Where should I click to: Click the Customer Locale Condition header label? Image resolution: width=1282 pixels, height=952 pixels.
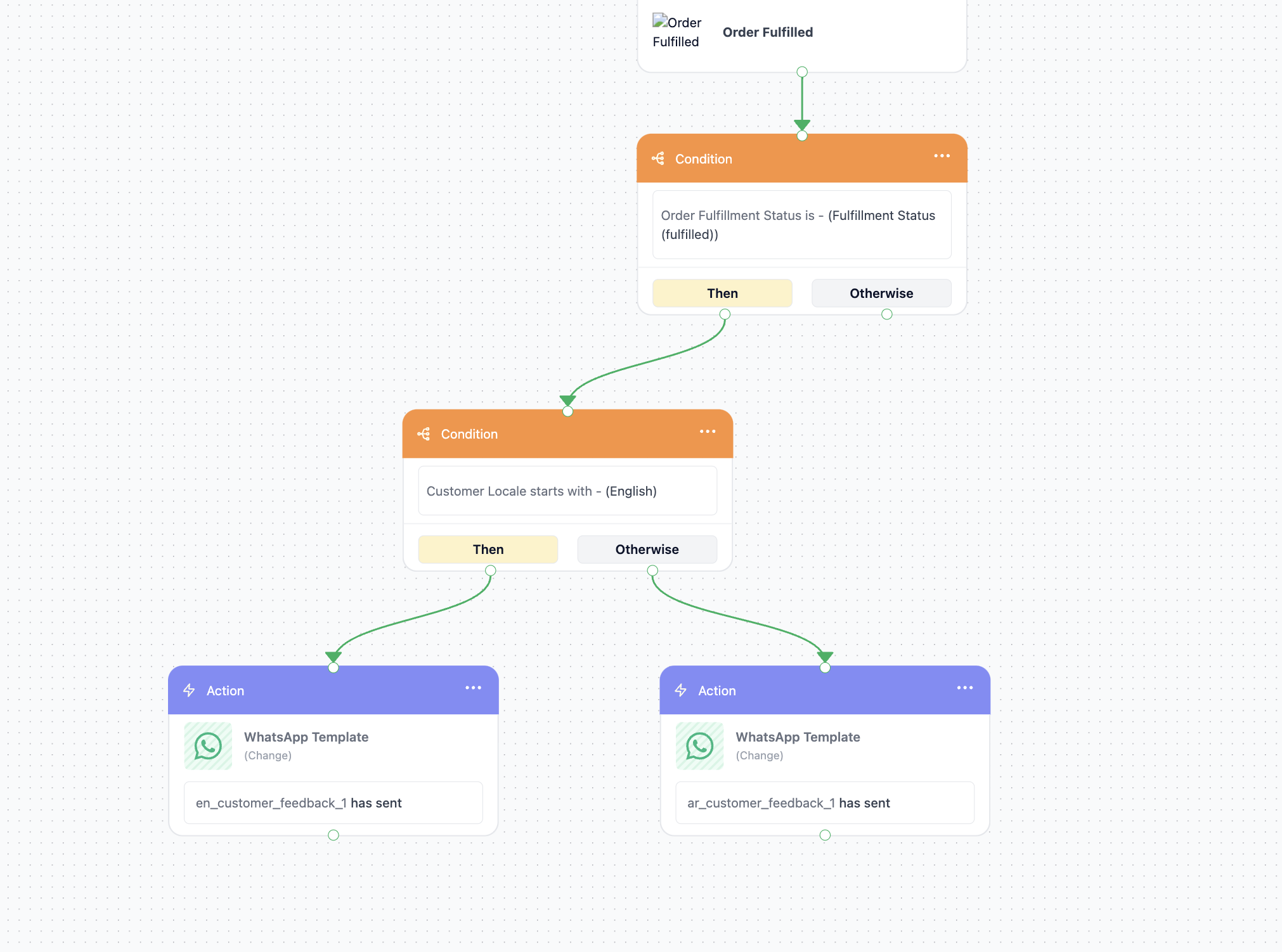click(469, 434)
